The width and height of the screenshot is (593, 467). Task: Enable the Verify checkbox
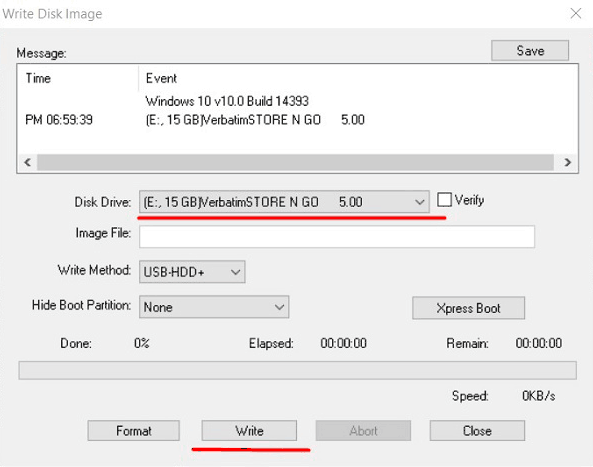coord(444,200)
